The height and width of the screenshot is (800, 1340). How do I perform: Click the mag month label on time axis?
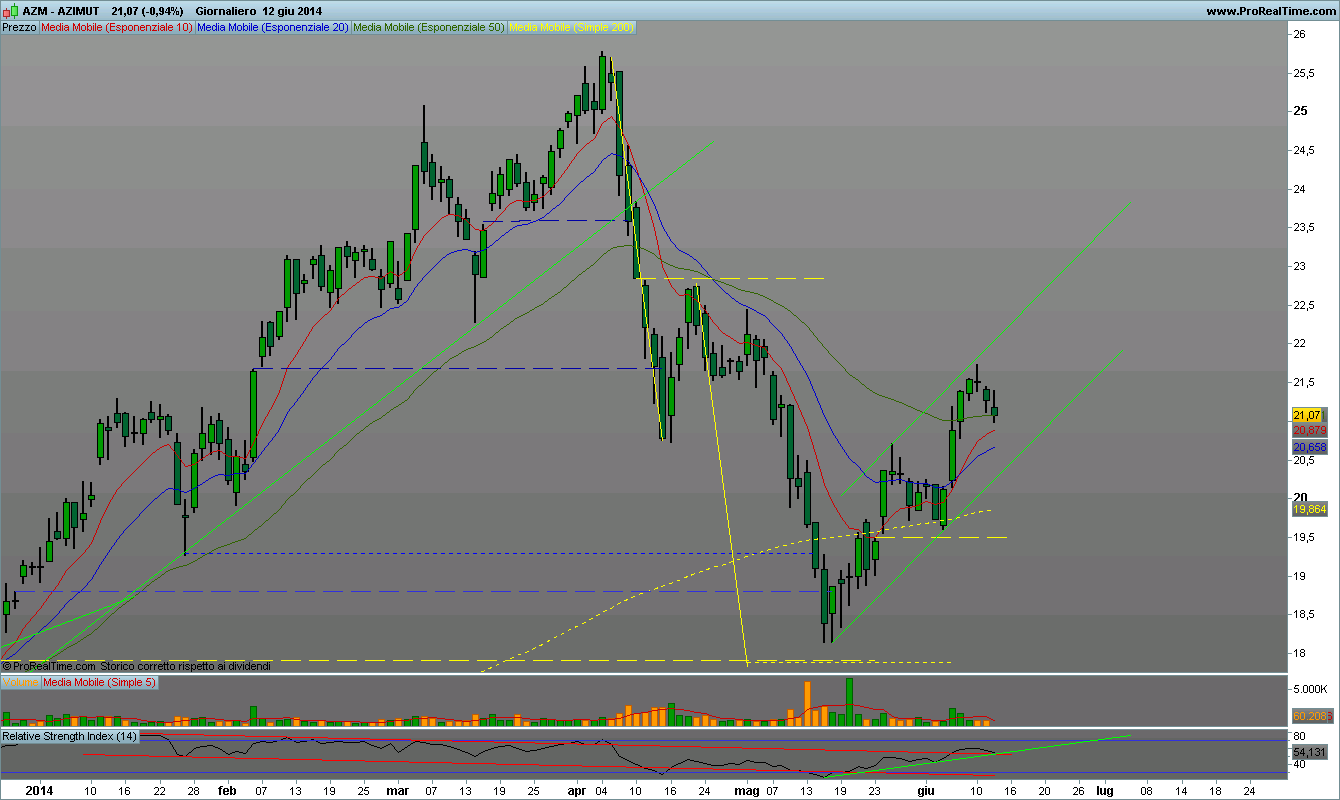749,790
